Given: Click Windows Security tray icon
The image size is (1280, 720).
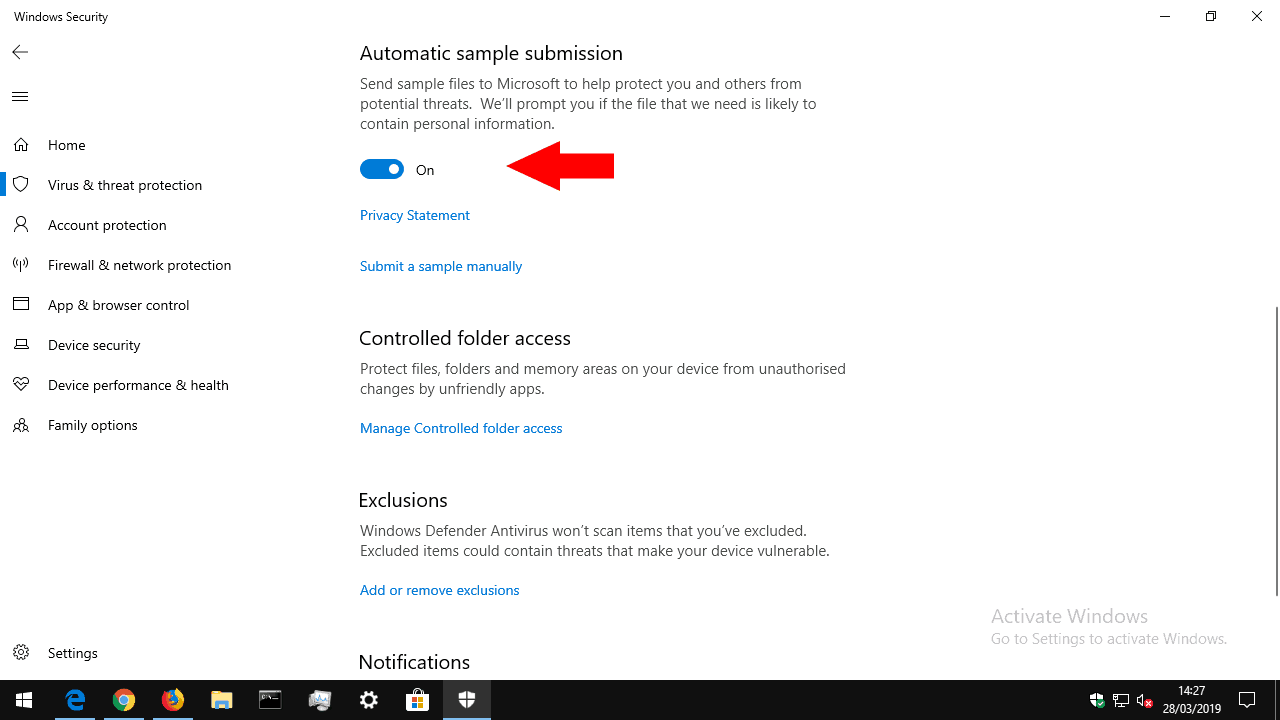Looking at the screenshot, I should [1097, 700].
